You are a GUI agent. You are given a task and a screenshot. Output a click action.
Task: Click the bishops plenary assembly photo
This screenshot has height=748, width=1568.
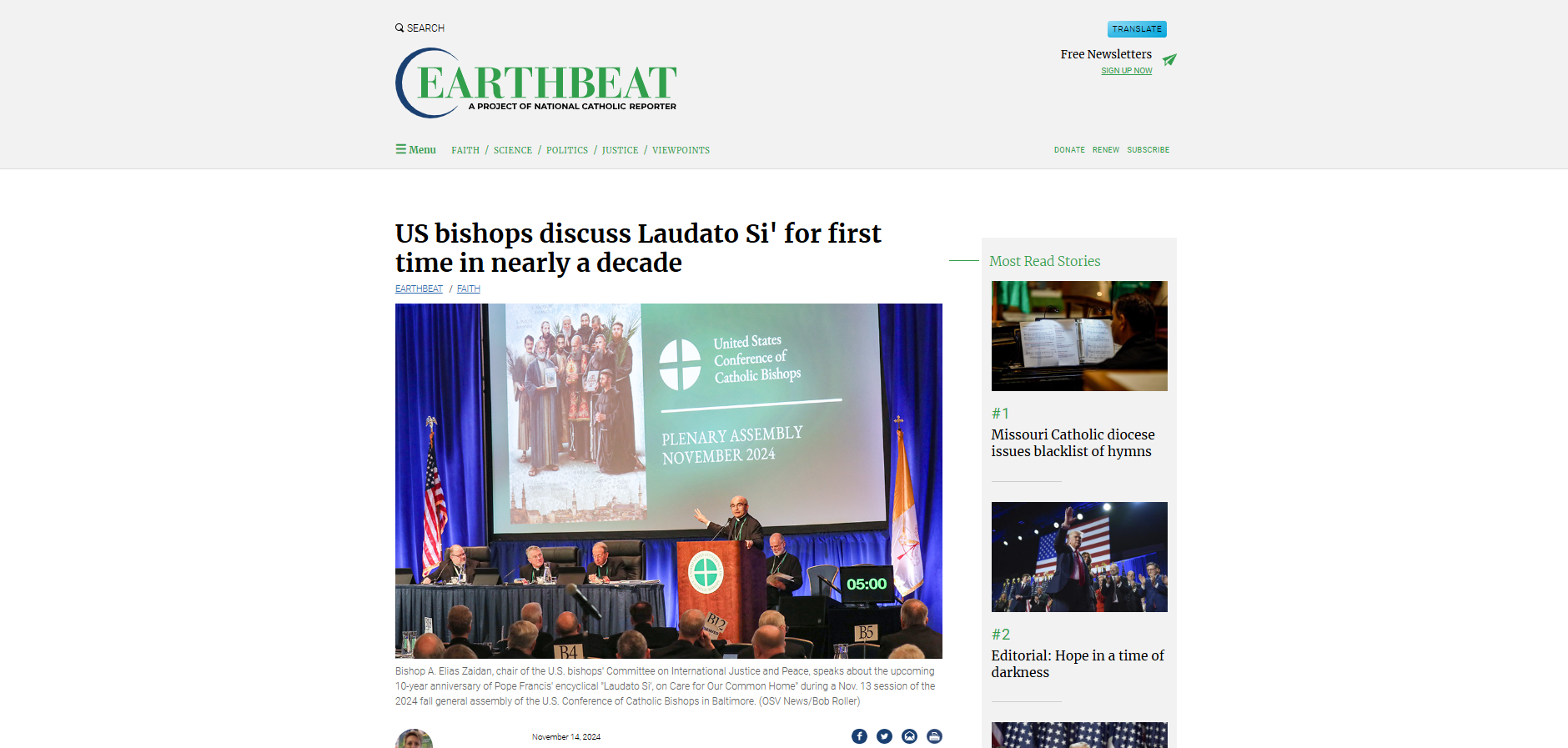(669, 481)
